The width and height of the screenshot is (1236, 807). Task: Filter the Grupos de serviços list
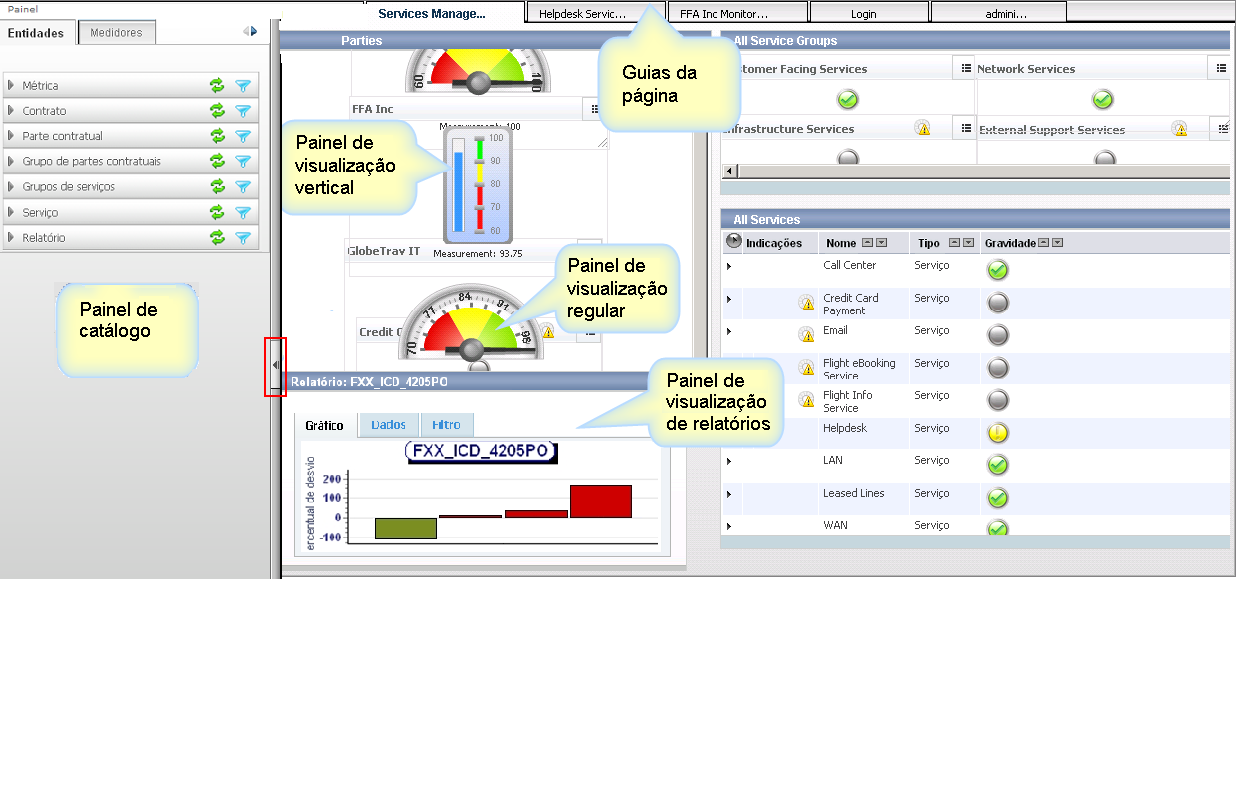tap(242, 187)
